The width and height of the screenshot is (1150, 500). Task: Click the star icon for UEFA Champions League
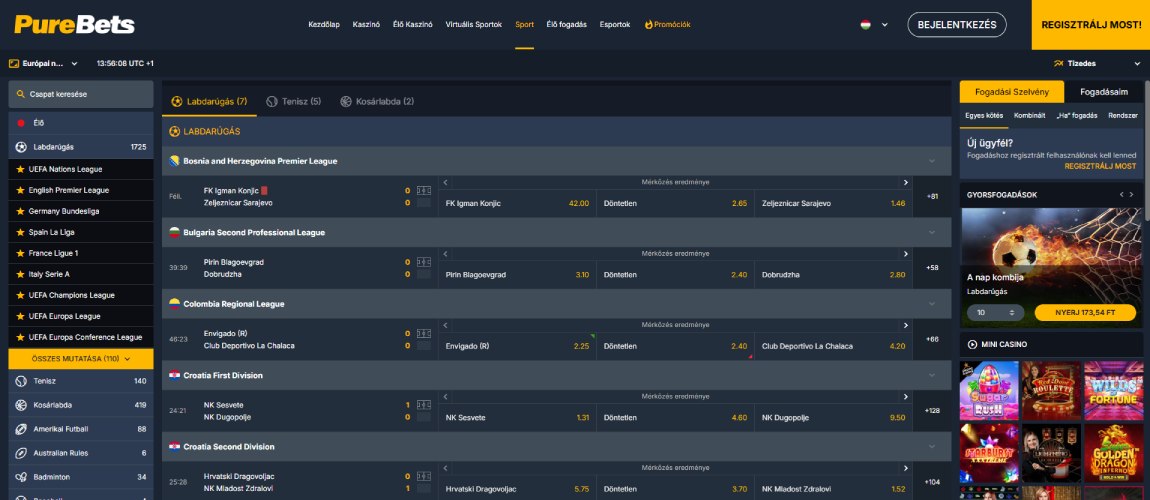pyautogui.click(x=21, y=295)
